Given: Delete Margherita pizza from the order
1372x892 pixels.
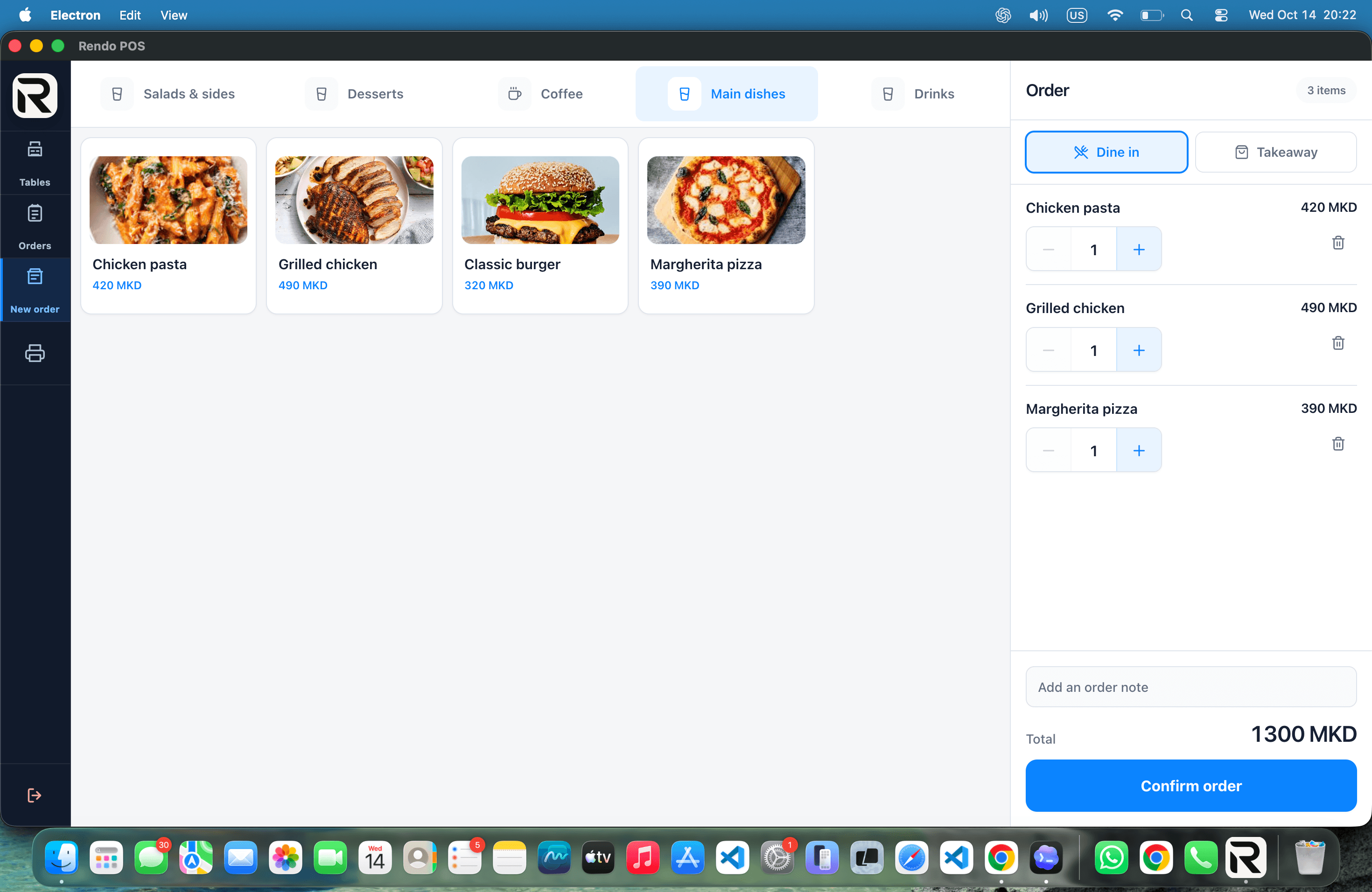Looking at the screenshot, I should pos(1338,444).
